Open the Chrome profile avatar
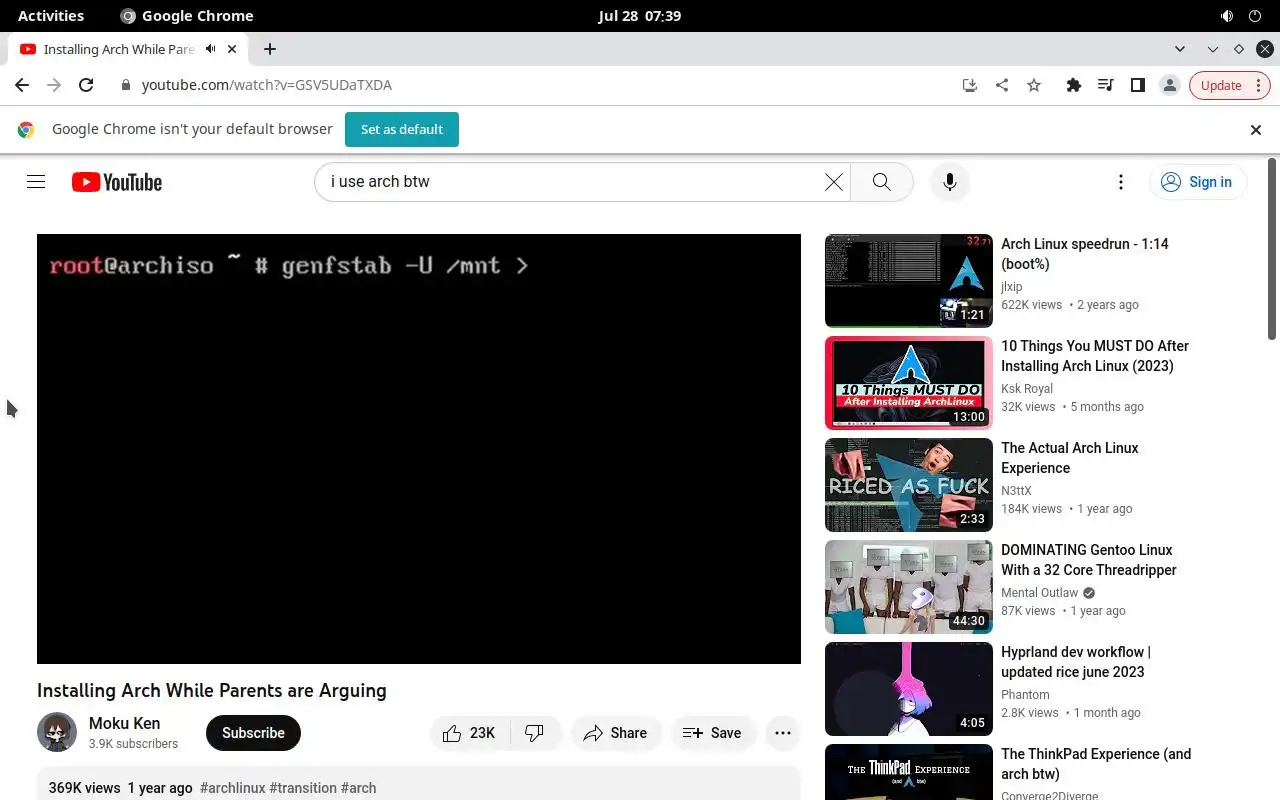The image size is (1280, 800). [x=1169, y=85]
